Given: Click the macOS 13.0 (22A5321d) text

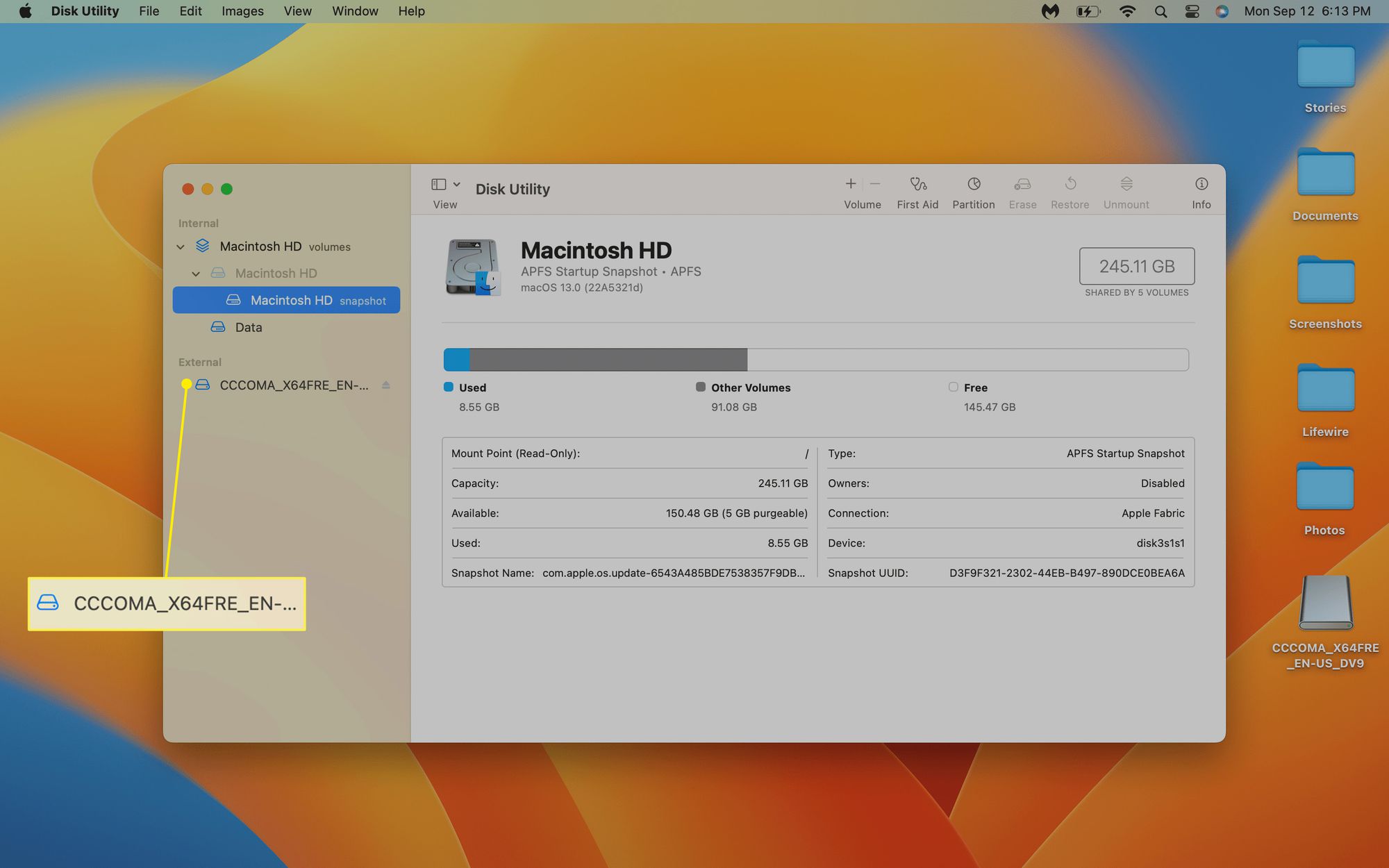Looking at the screenshot, I should click(x=582, y=287).
